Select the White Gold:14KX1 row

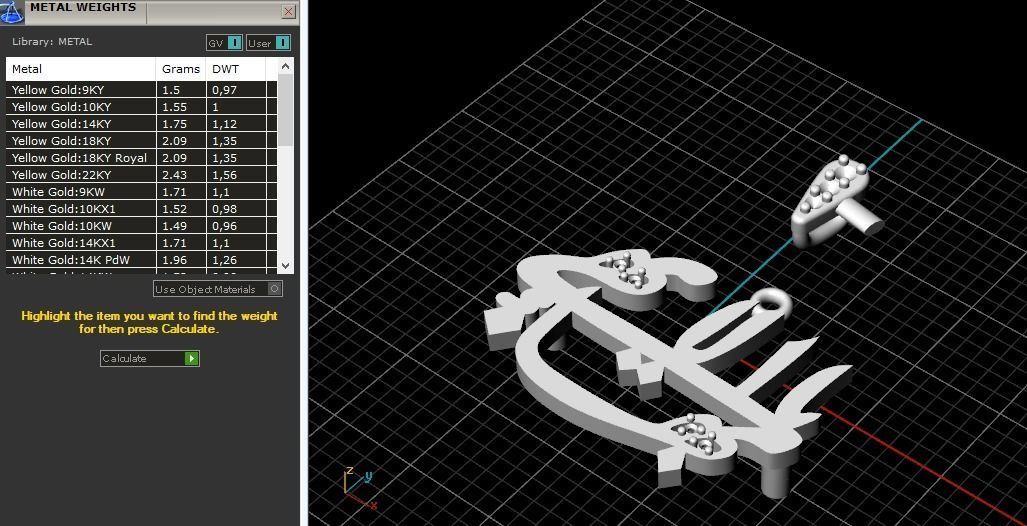tap(141, 243)
